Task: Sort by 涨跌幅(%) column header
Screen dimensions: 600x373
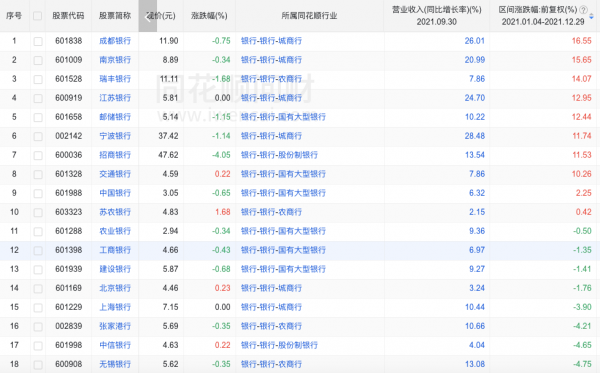Action: (x=209, y=16)
